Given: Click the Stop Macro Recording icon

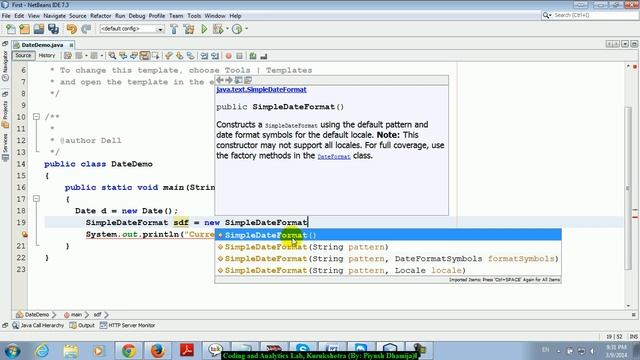Looking at the screenshot, I should [240, 56].
